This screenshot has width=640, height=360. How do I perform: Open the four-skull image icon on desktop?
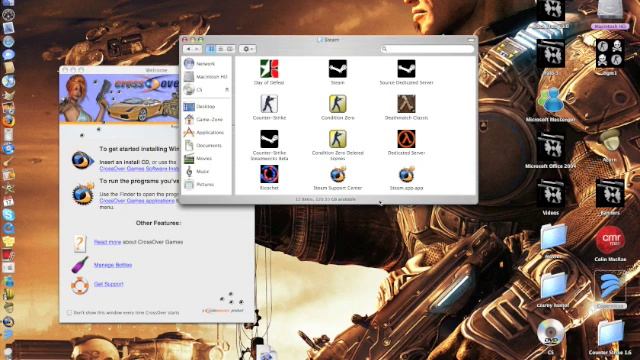pyautogui.click(x=610, y=53)
